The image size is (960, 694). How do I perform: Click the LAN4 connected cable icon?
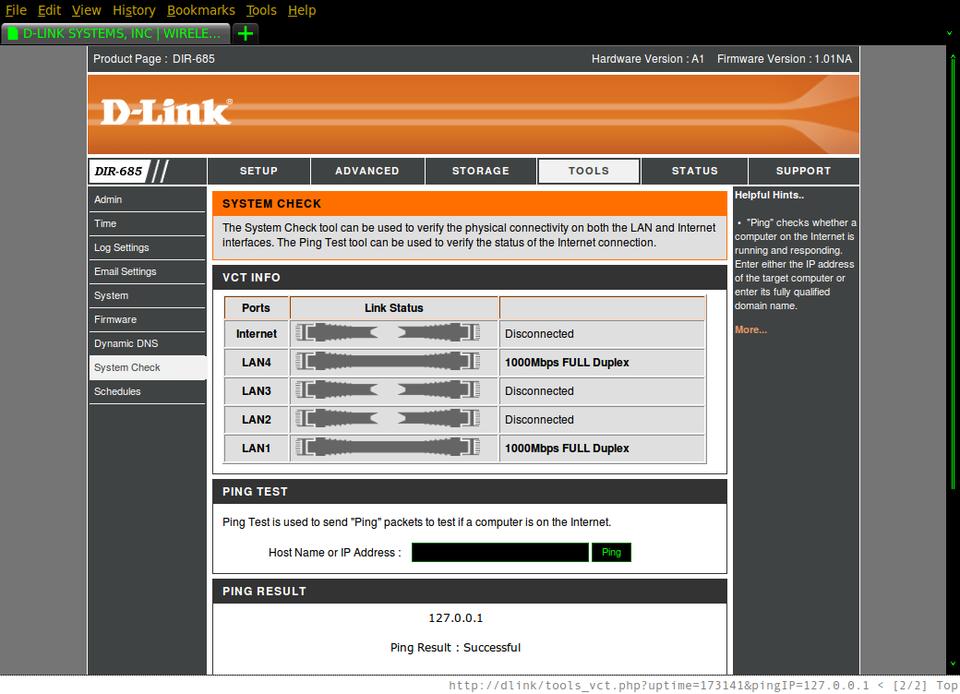(388, 362)
